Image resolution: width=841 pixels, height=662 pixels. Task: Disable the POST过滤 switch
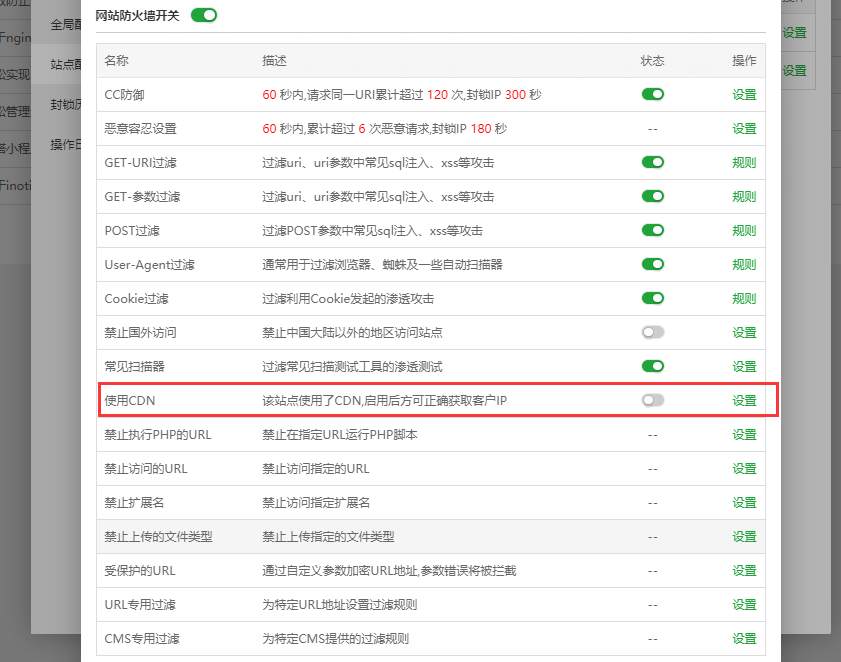tap(653, 230)
